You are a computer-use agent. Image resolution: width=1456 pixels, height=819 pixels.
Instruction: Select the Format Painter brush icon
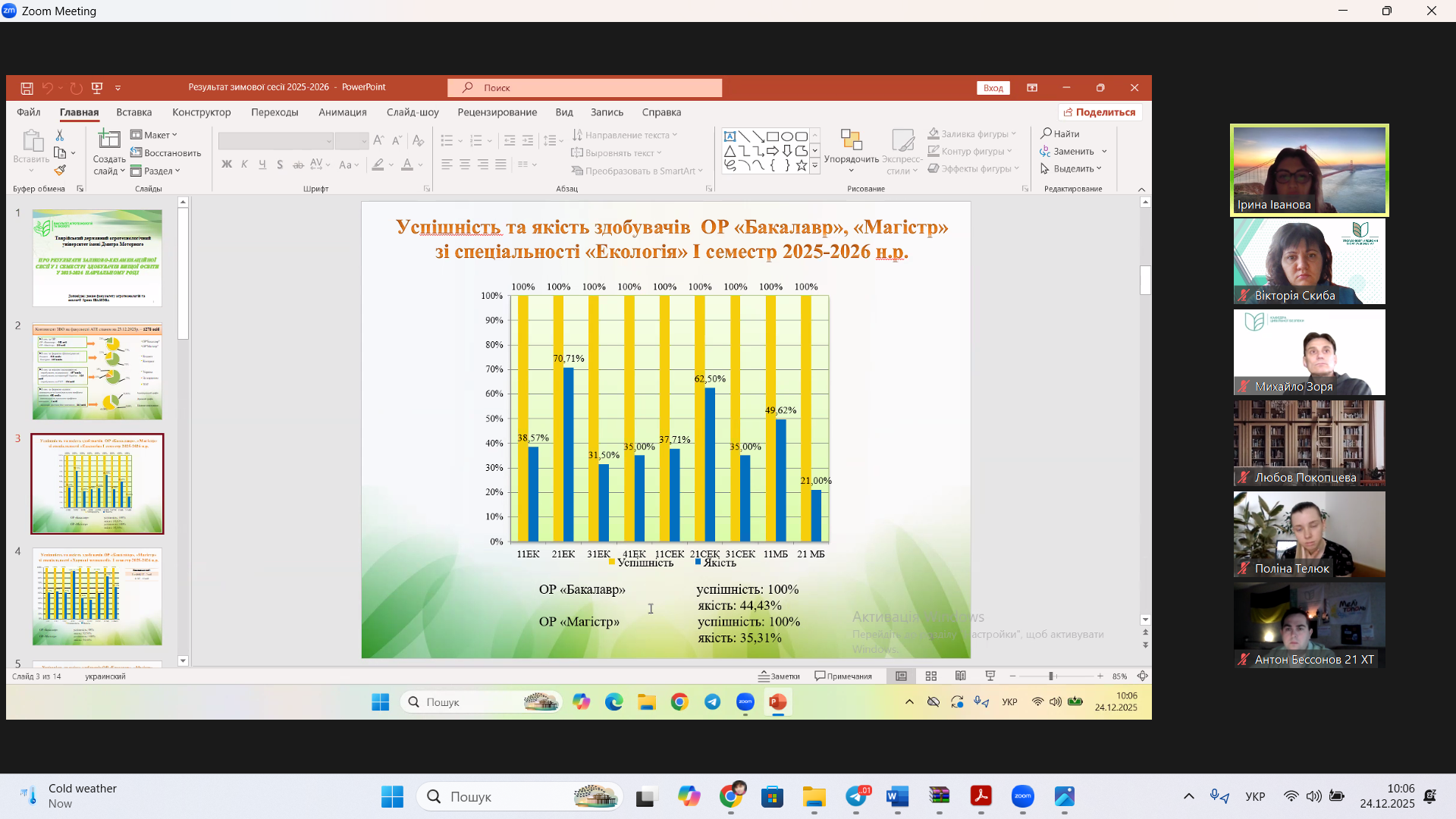pos(60,171)
